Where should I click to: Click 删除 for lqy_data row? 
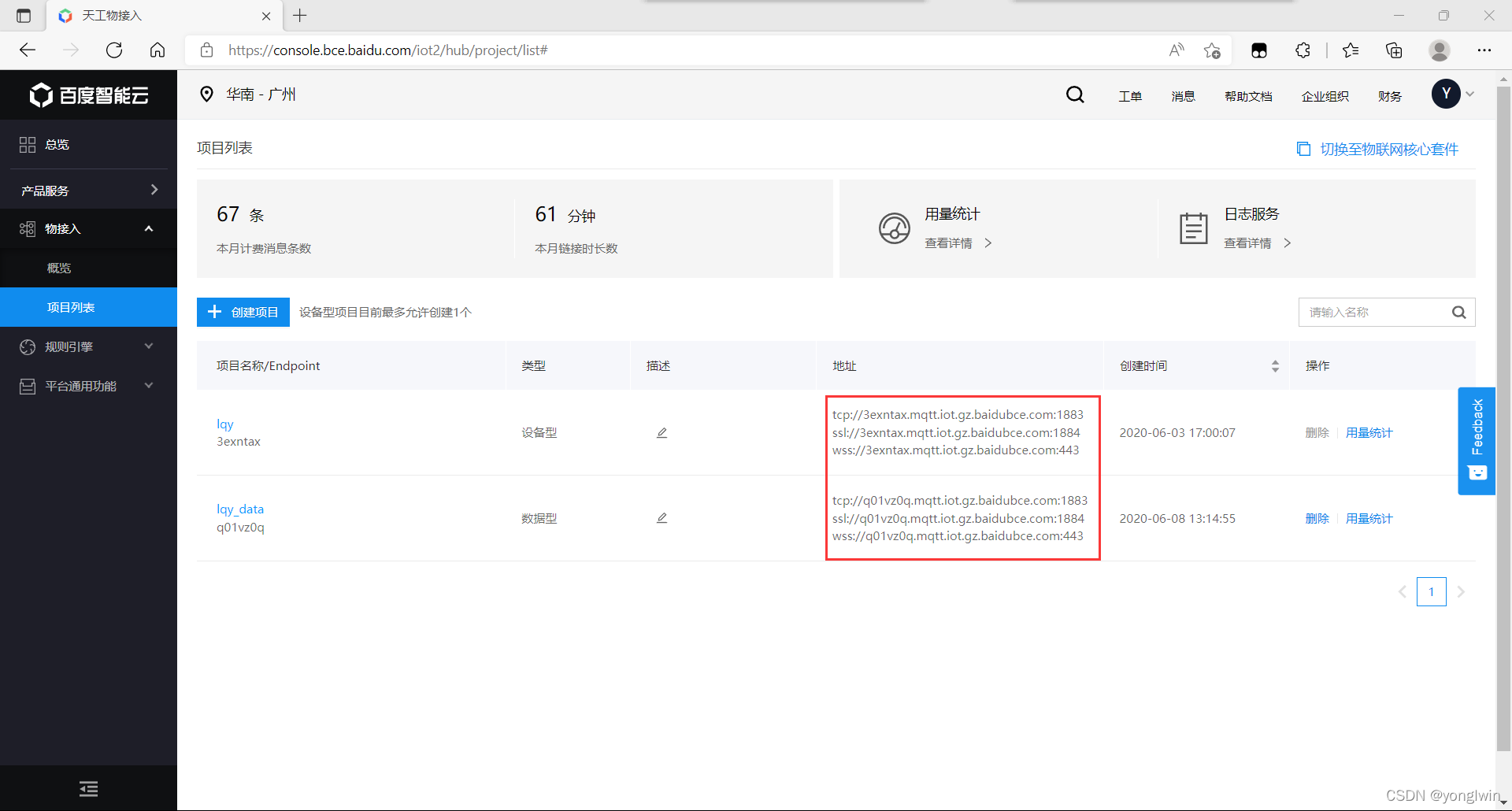(1317, 518)
